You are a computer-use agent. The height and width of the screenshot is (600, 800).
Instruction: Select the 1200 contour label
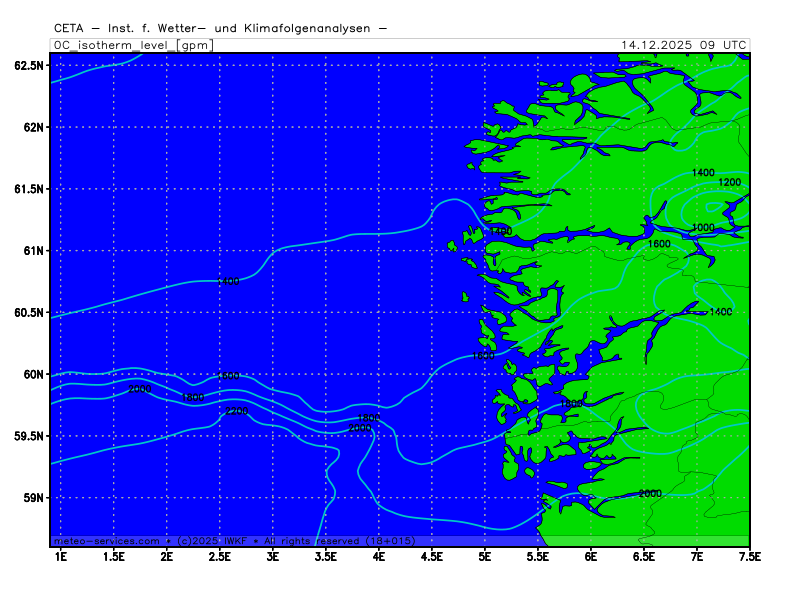click(x=730, y=182)
